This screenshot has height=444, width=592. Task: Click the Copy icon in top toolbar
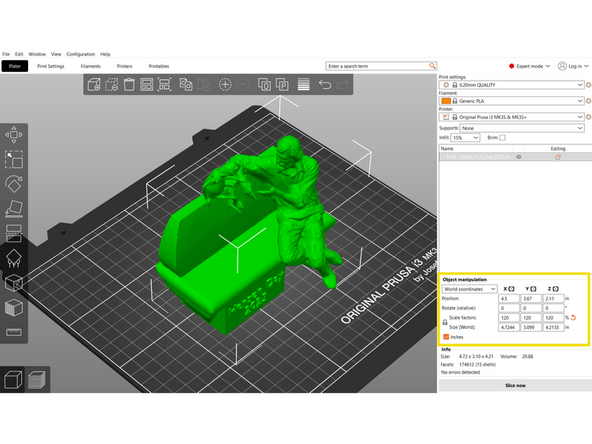coord(186,84)
